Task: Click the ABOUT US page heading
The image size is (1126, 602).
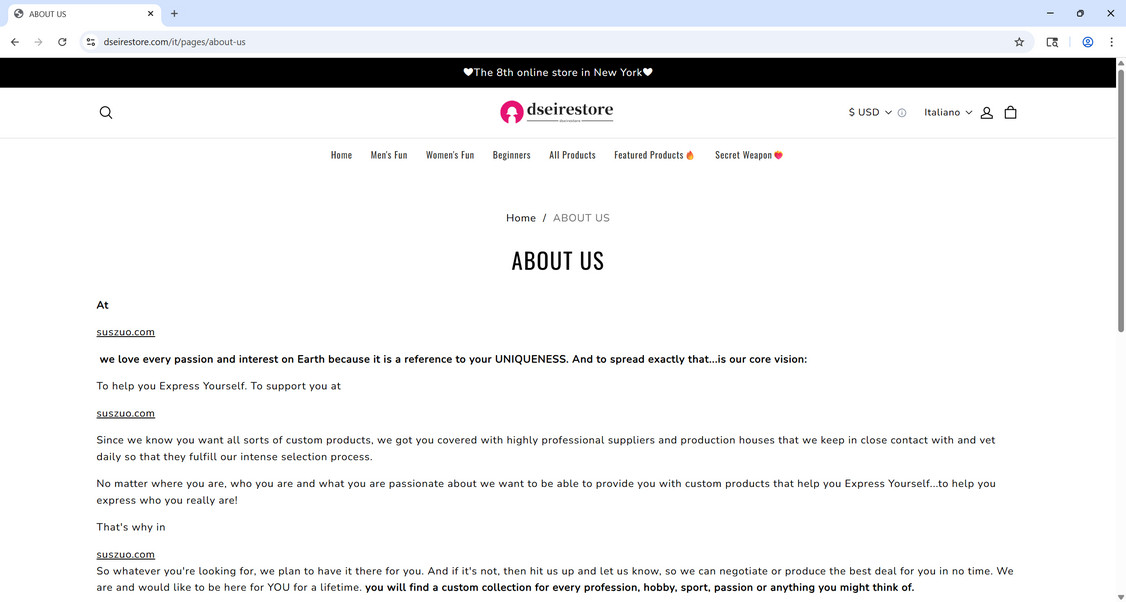Action: pos(558,260)
